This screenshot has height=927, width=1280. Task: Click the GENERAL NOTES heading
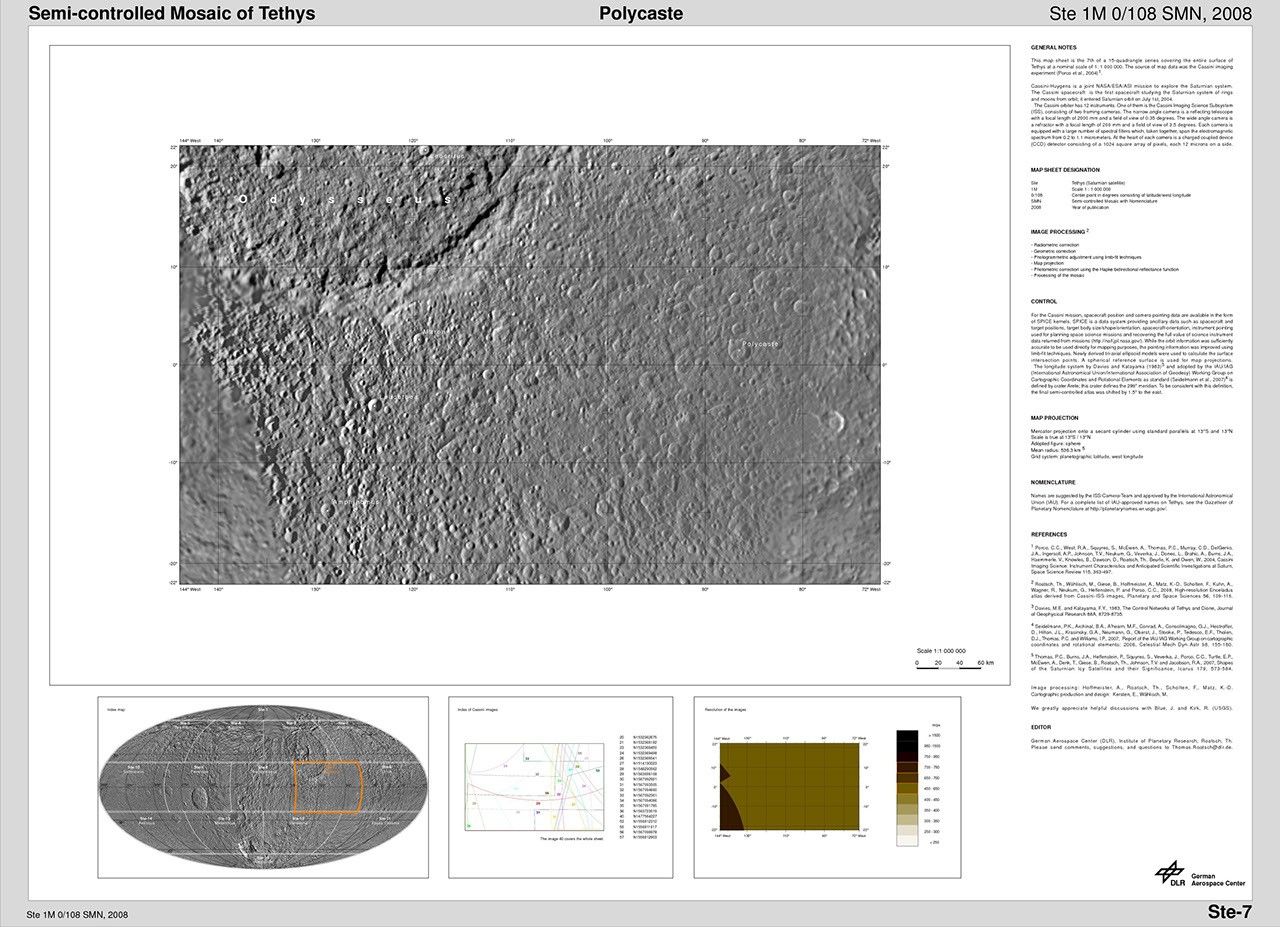1053,48
